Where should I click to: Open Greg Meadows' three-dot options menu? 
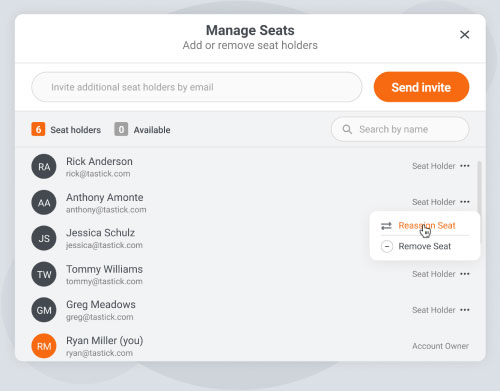pos(465,310)
